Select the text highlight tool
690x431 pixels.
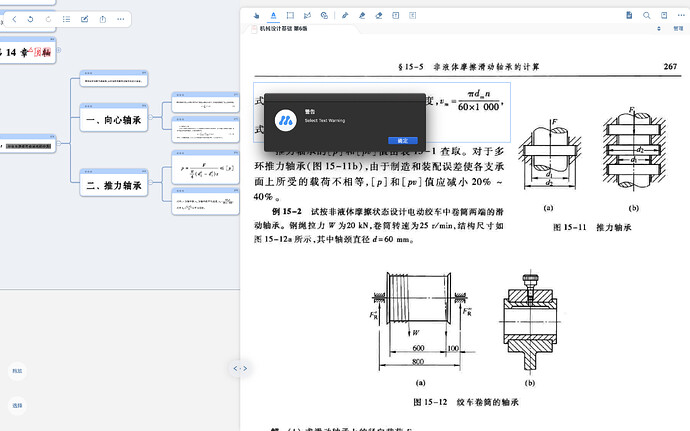coord(273,15)
